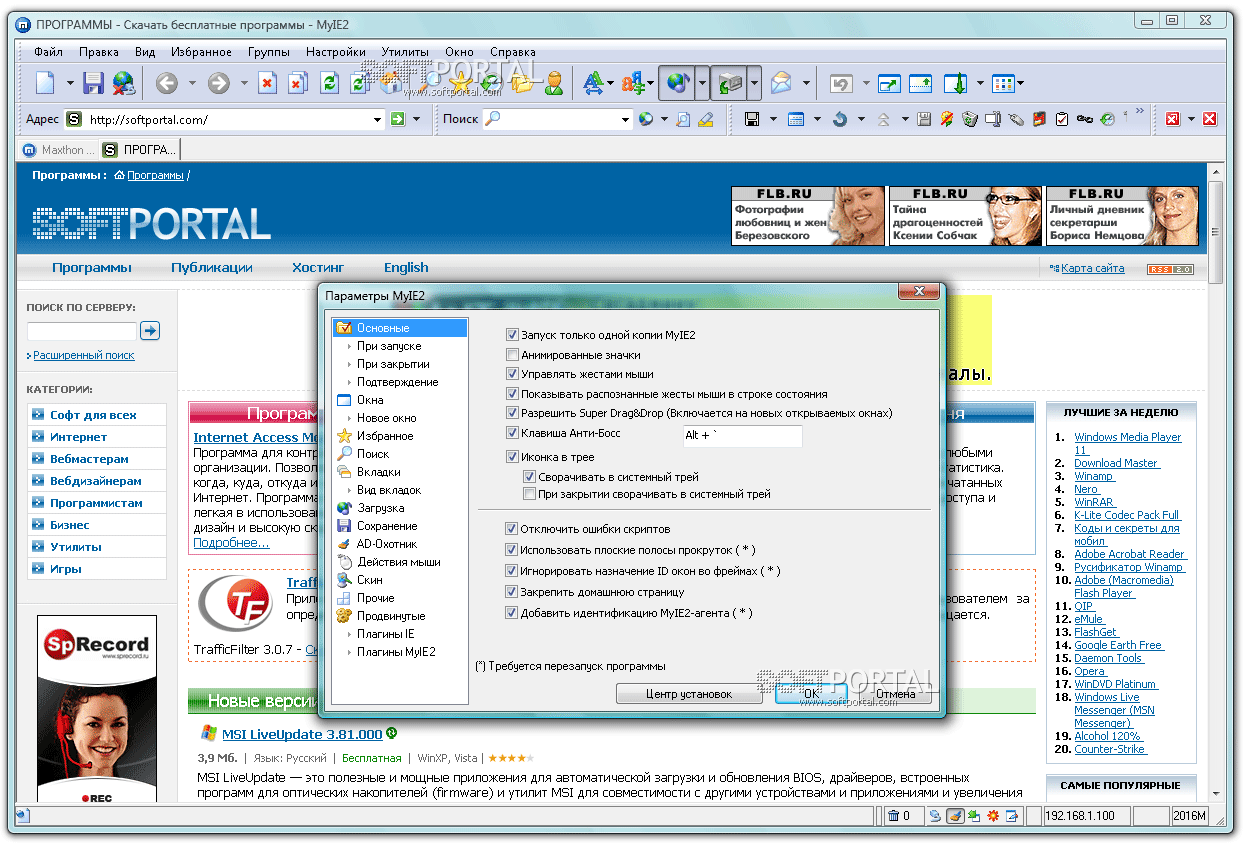
Task: Click the green down arrow window icon
Action: tap(957, 84)
